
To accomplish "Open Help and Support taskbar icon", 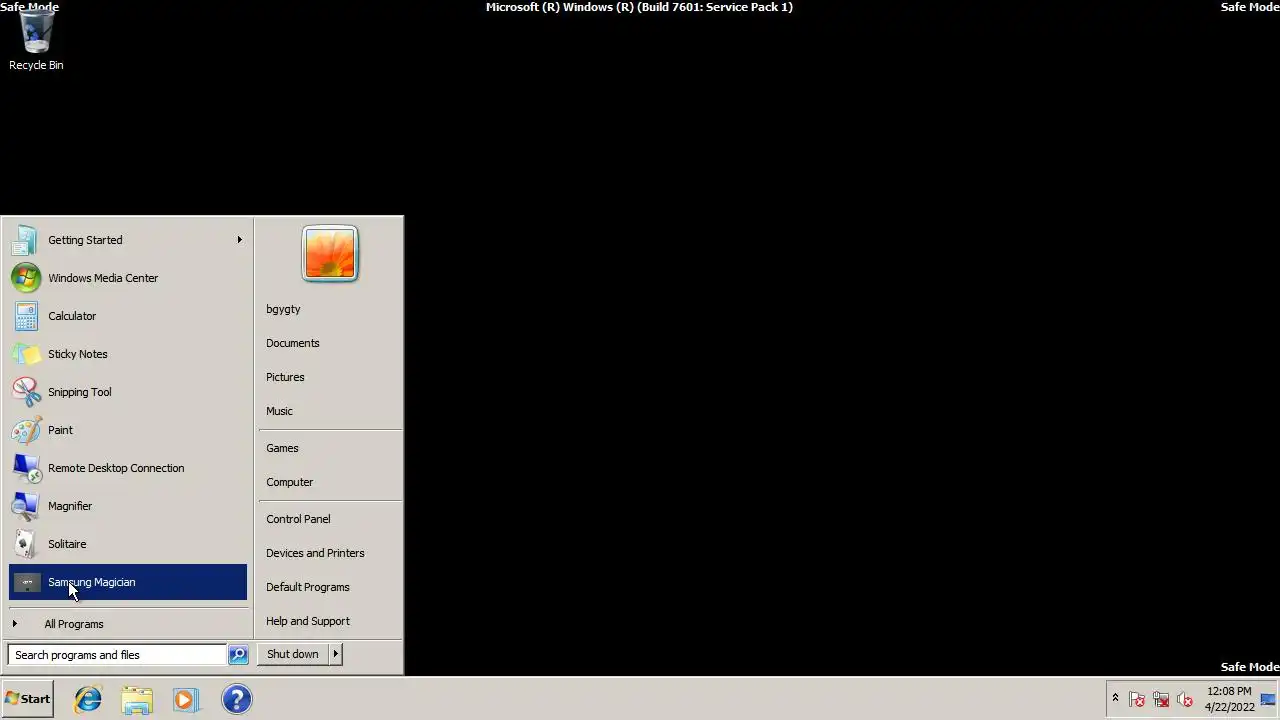I will click(236, 699).
